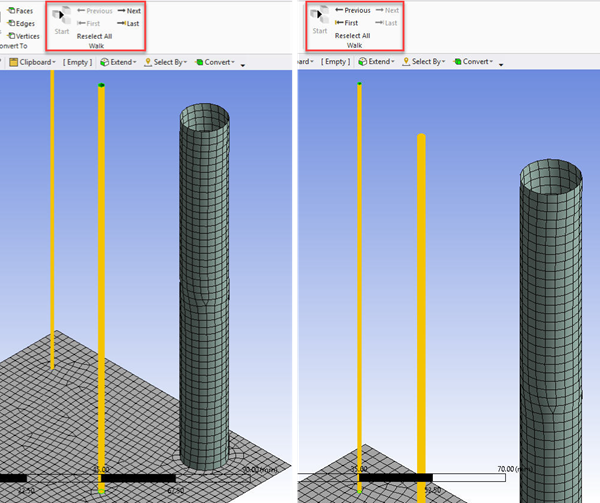
Task: Click Reselect All below the greyed-out First button
Action: [x=95, y=36]
